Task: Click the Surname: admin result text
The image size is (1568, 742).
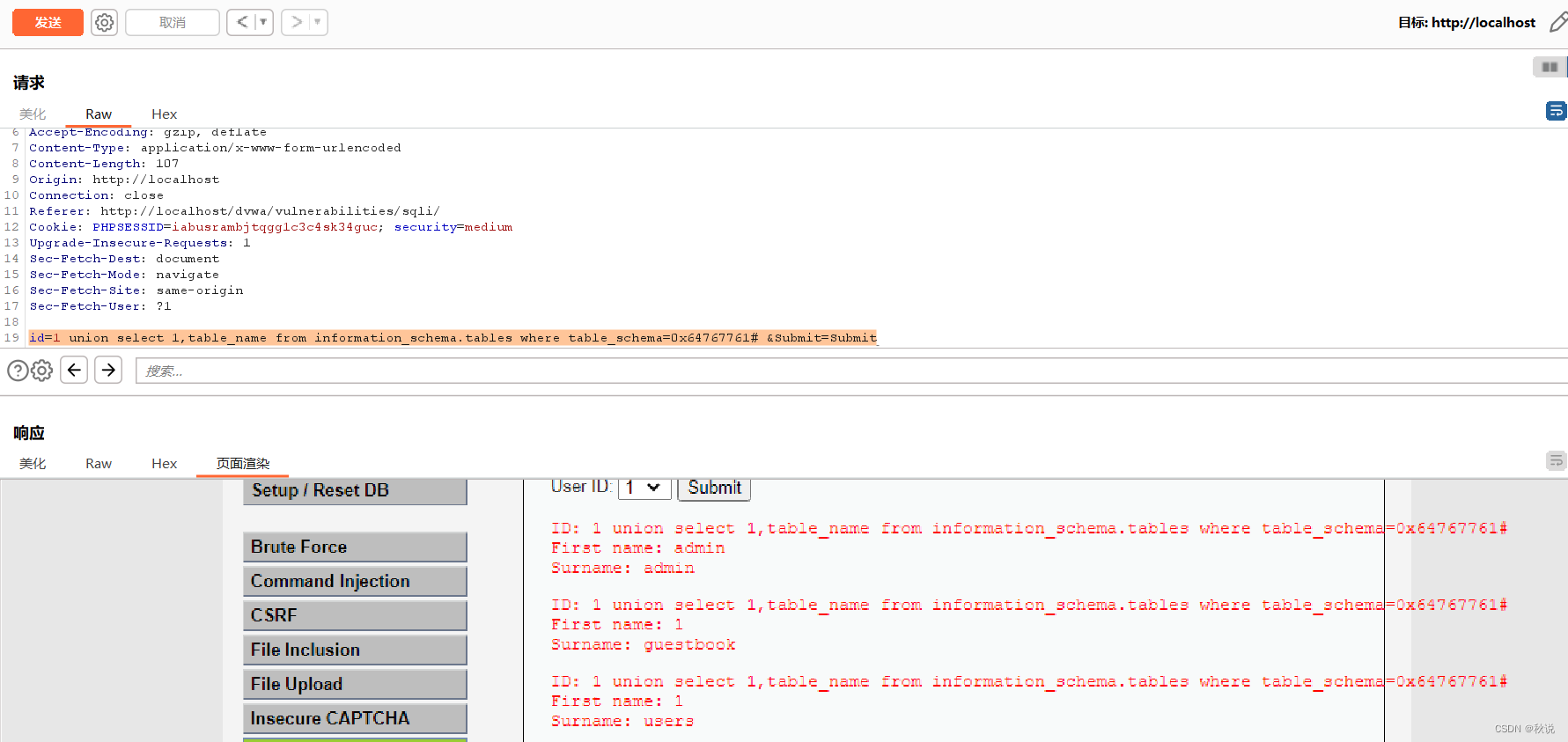Action: click(x=622, y=569)
